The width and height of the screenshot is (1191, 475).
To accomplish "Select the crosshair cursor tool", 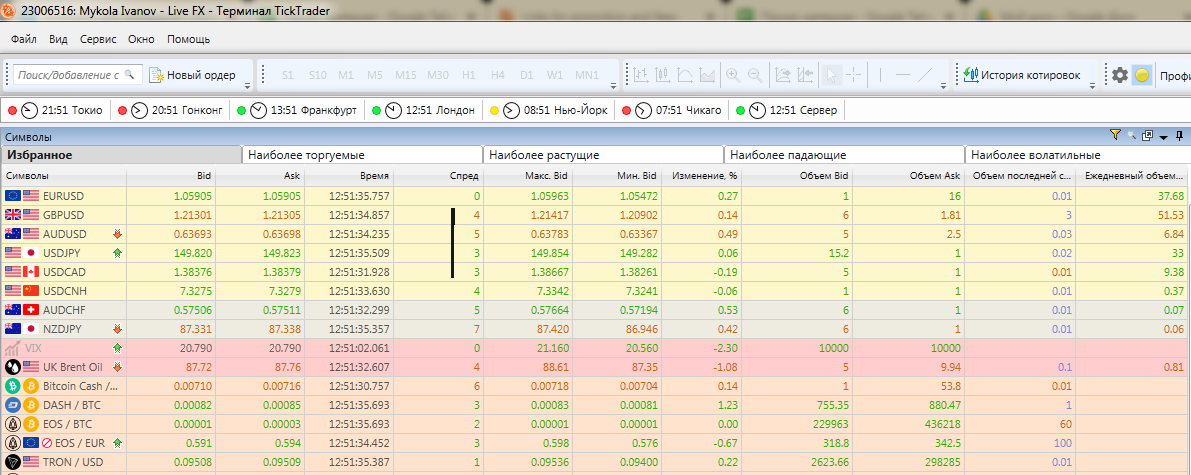I will [853, 75].
